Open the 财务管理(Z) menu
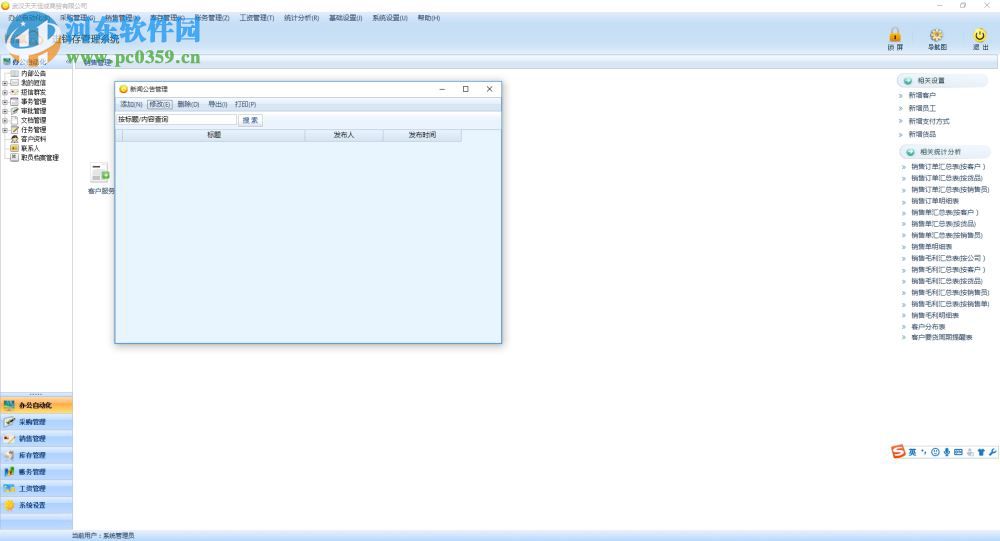This screenshot has width=1000, height=541. [x=212, y=18]
